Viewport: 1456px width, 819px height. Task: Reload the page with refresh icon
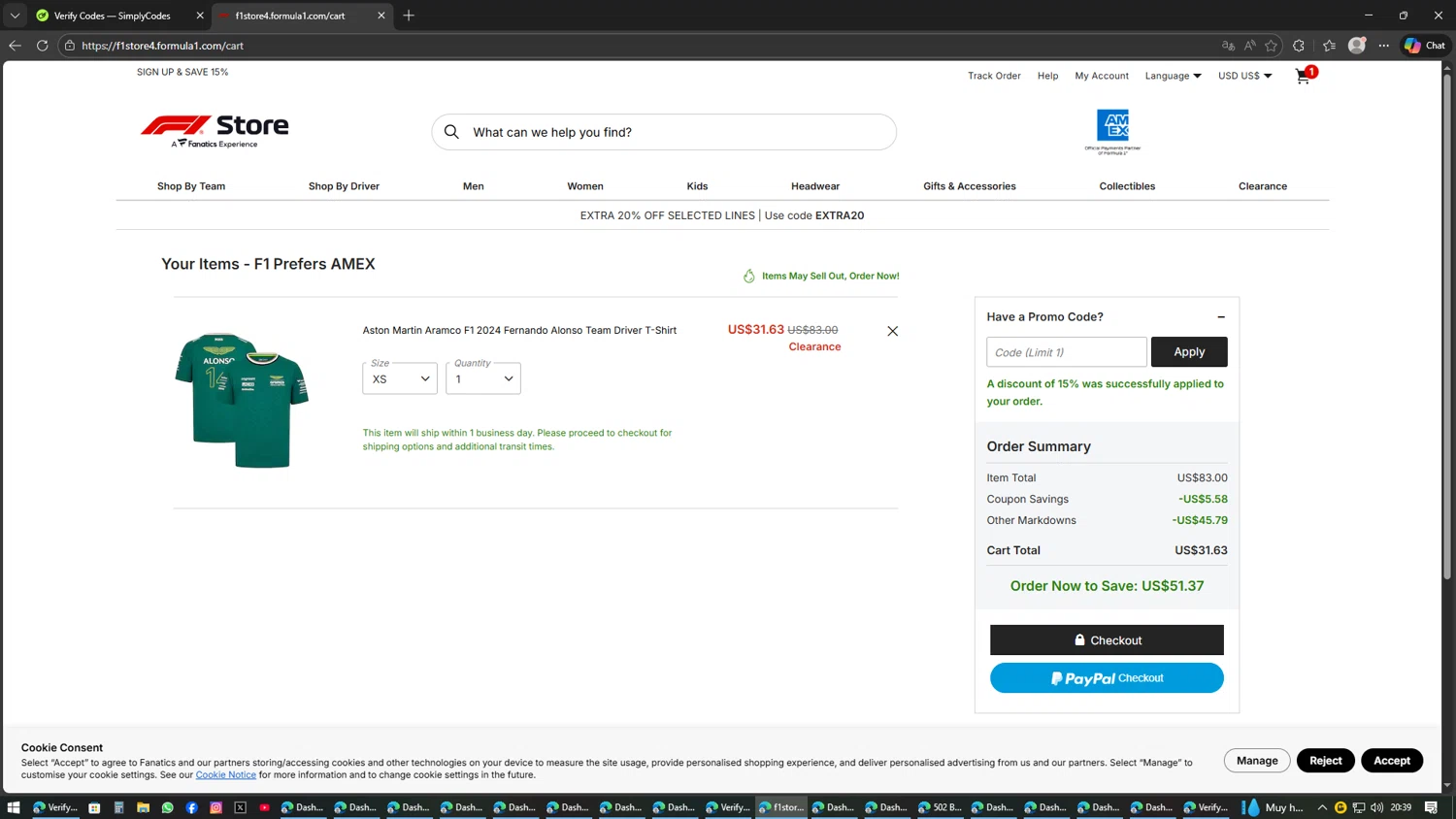42,46
